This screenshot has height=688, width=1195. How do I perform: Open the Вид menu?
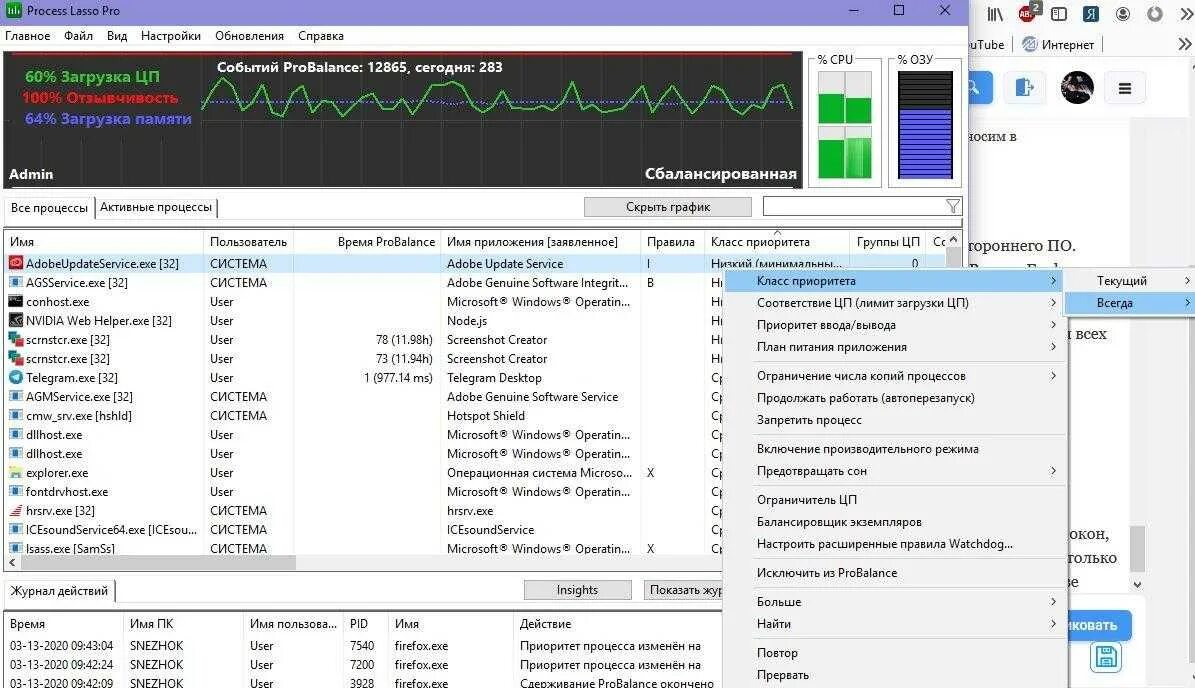(117, 36)
